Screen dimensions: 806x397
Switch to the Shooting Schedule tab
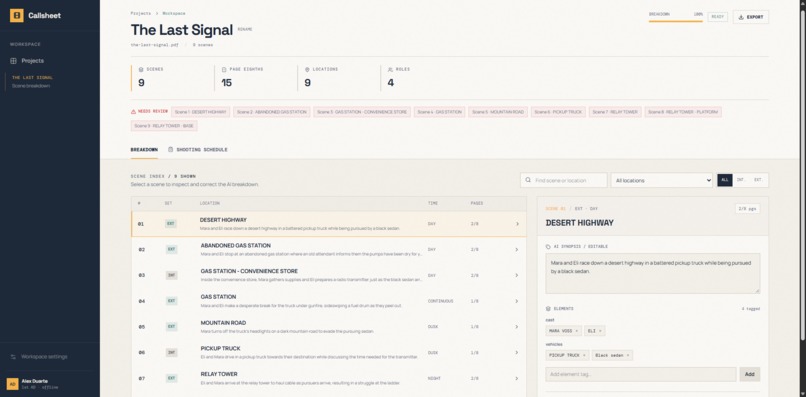[x=198, y=150]
